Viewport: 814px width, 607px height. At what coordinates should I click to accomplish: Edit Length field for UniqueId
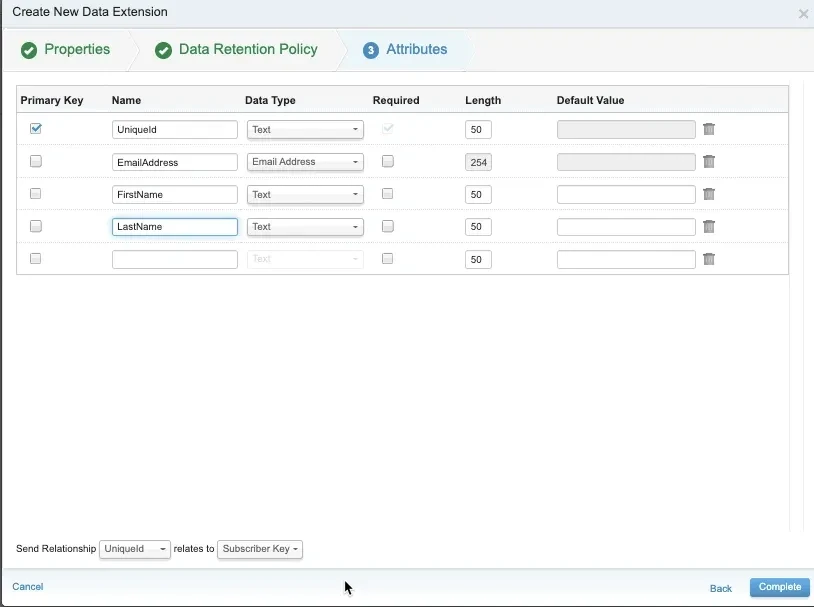coord(478,129)
